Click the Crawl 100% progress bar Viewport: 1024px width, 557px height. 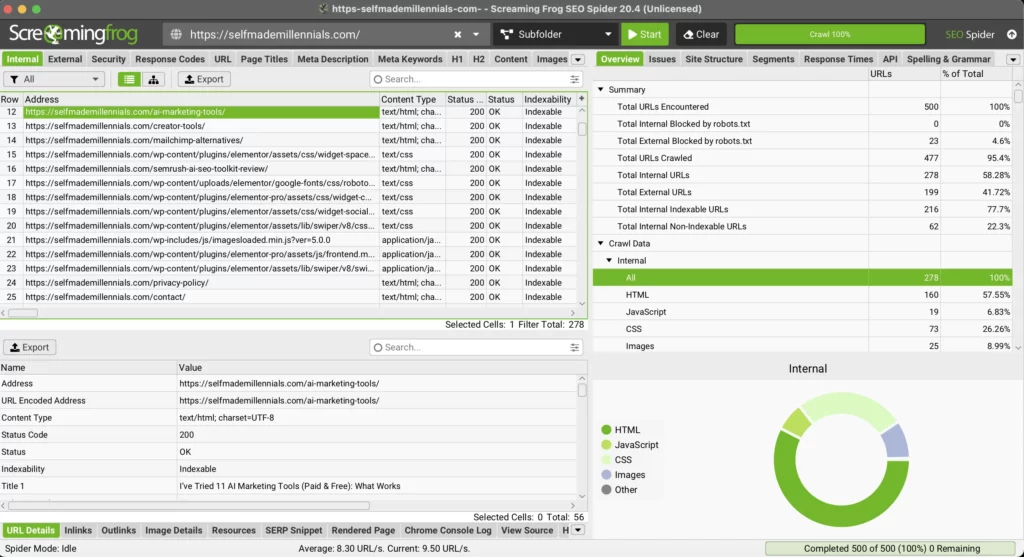[832, 34]
